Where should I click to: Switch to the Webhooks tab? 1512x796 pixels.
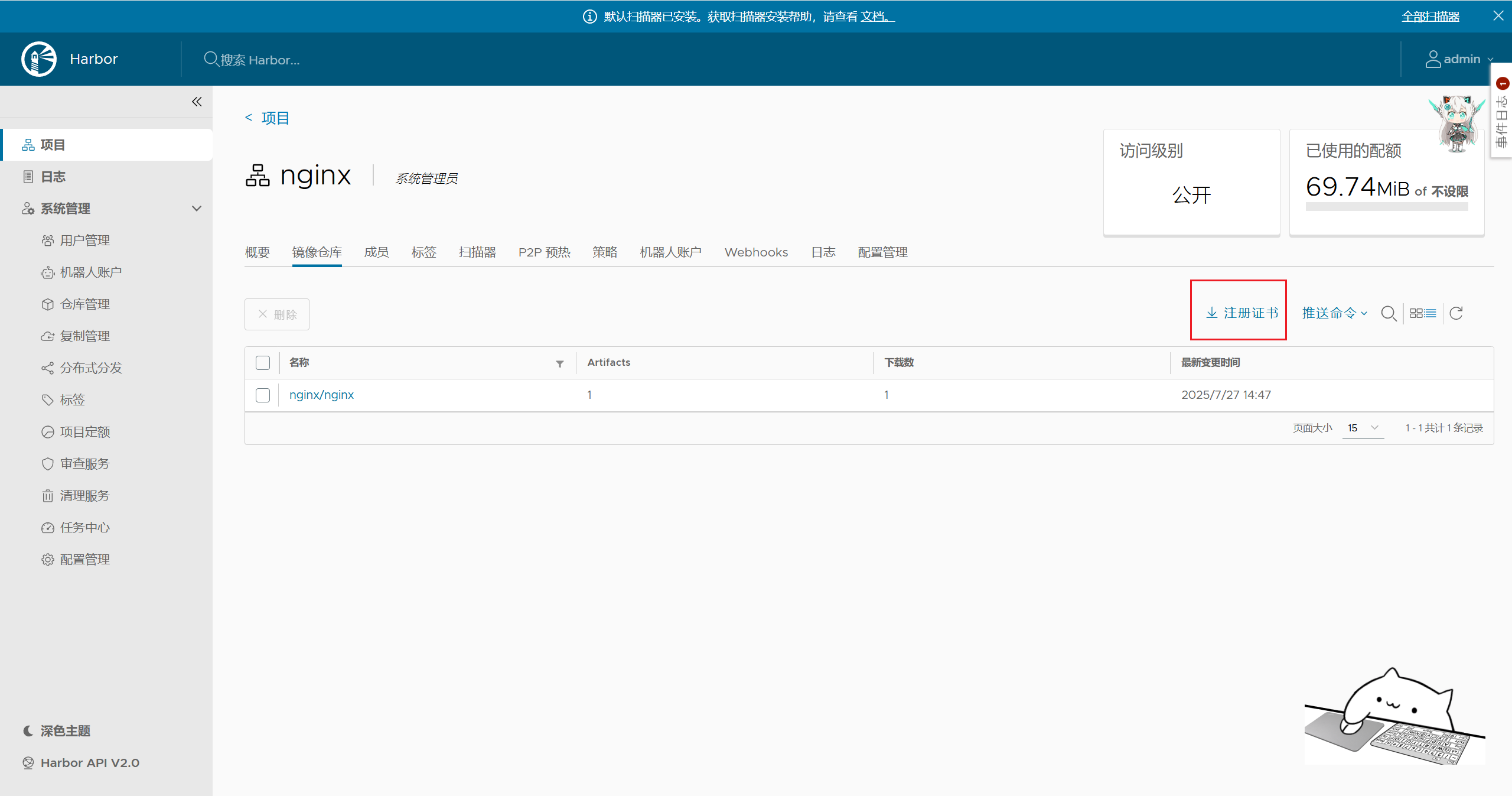(x=757, y=252)
